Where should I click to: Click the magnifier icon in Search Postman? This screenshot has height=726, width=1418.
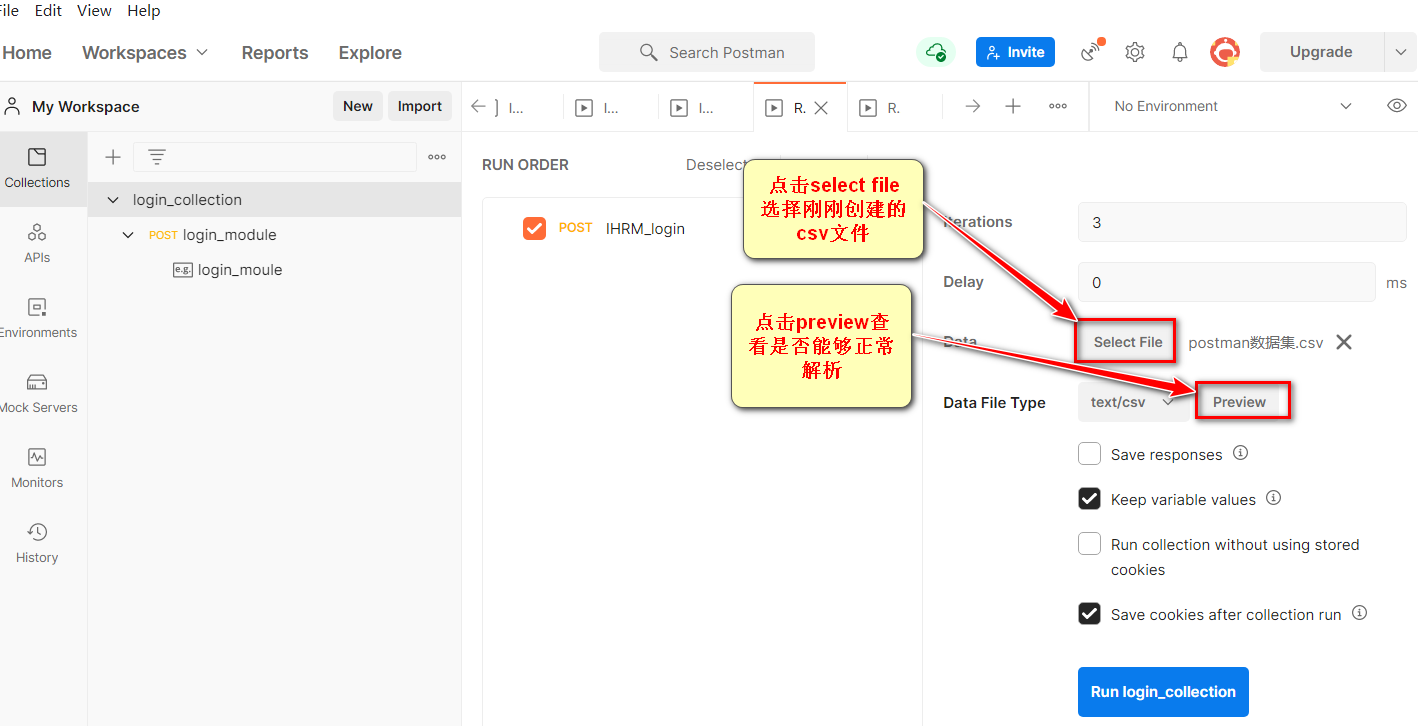click(x=649, y=52)
